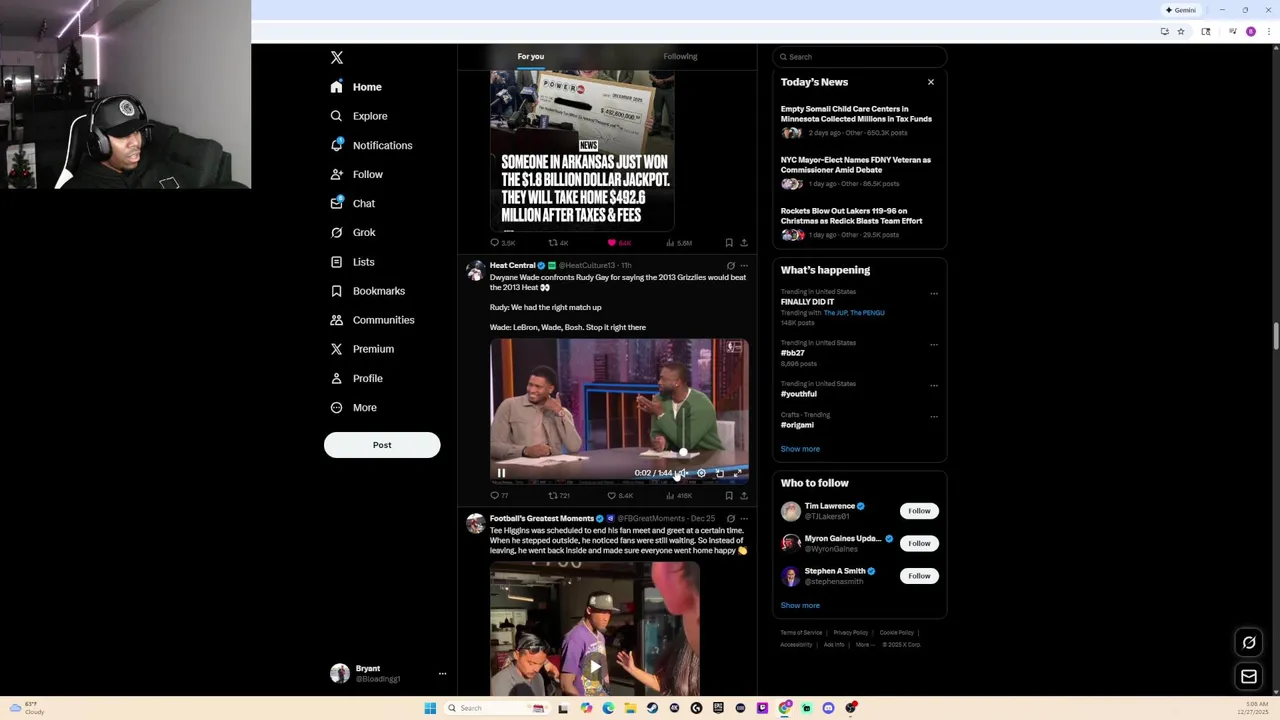1280x720 pixels.
Task: Share the Heat Central post
Action: [x=743, y=496]
